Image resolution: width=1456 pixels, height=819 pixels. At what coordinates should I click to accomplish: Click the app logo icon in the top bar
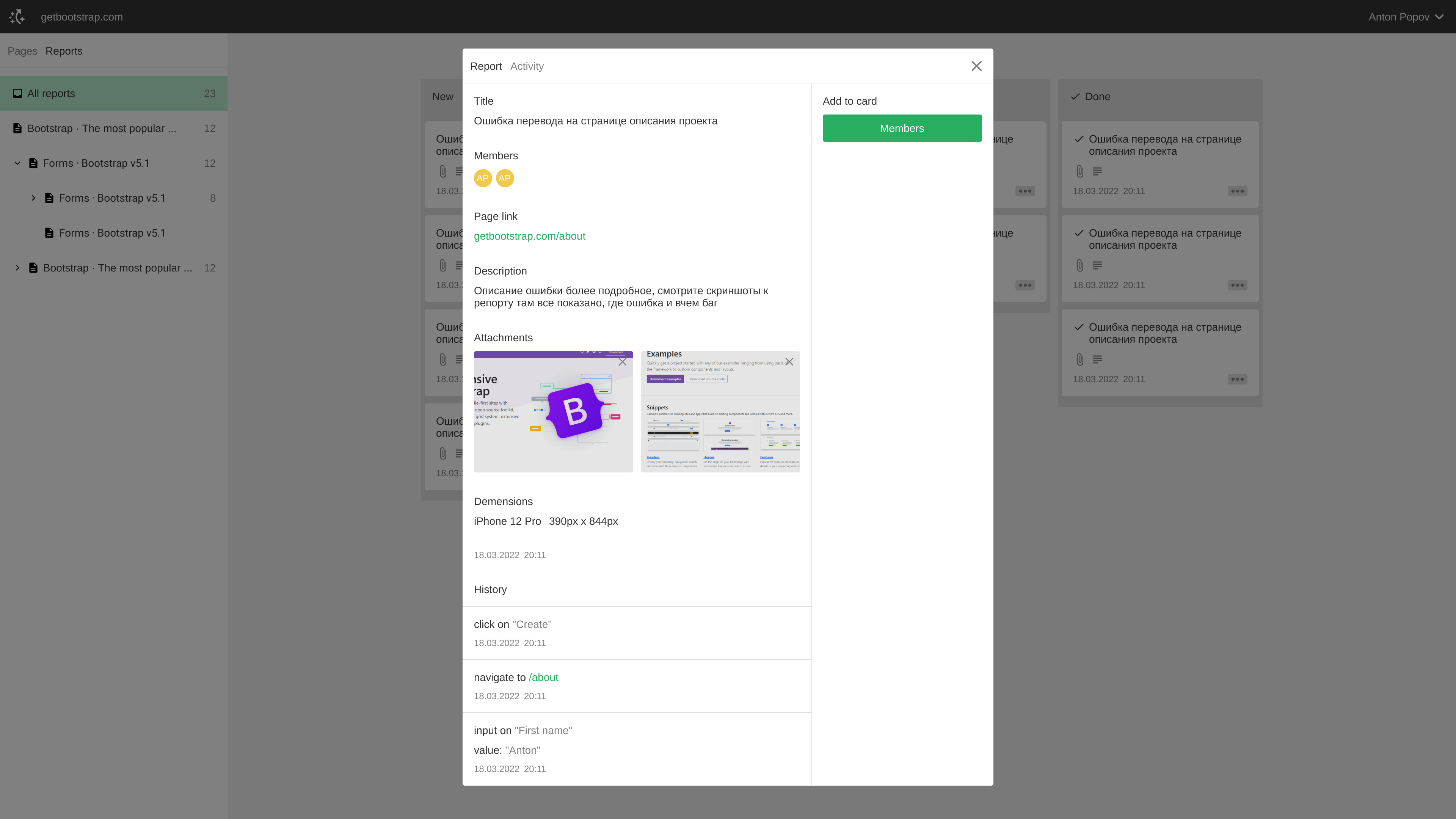[17, 16]
